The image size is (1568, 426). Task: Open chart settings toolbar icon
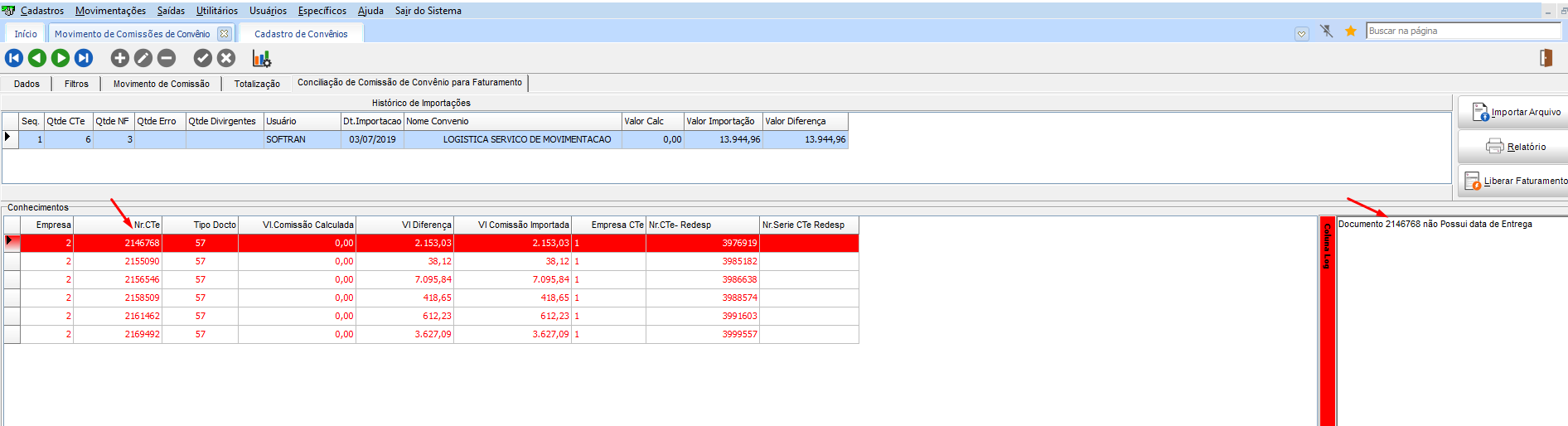pyautogui.click(x=262, y=59)
